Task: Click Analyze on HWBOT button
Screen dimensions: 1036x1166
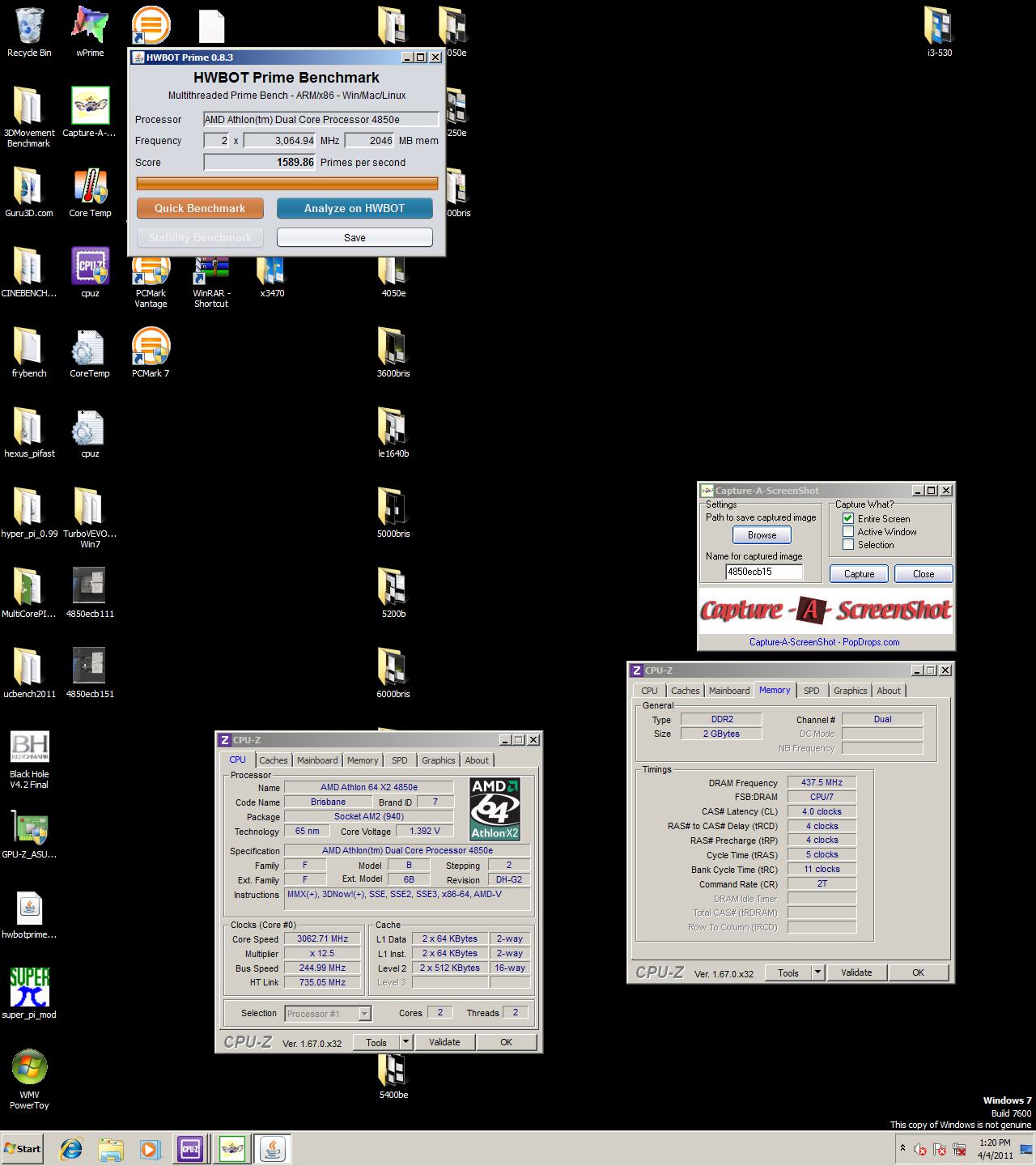Action: click(x=355, y=208)
